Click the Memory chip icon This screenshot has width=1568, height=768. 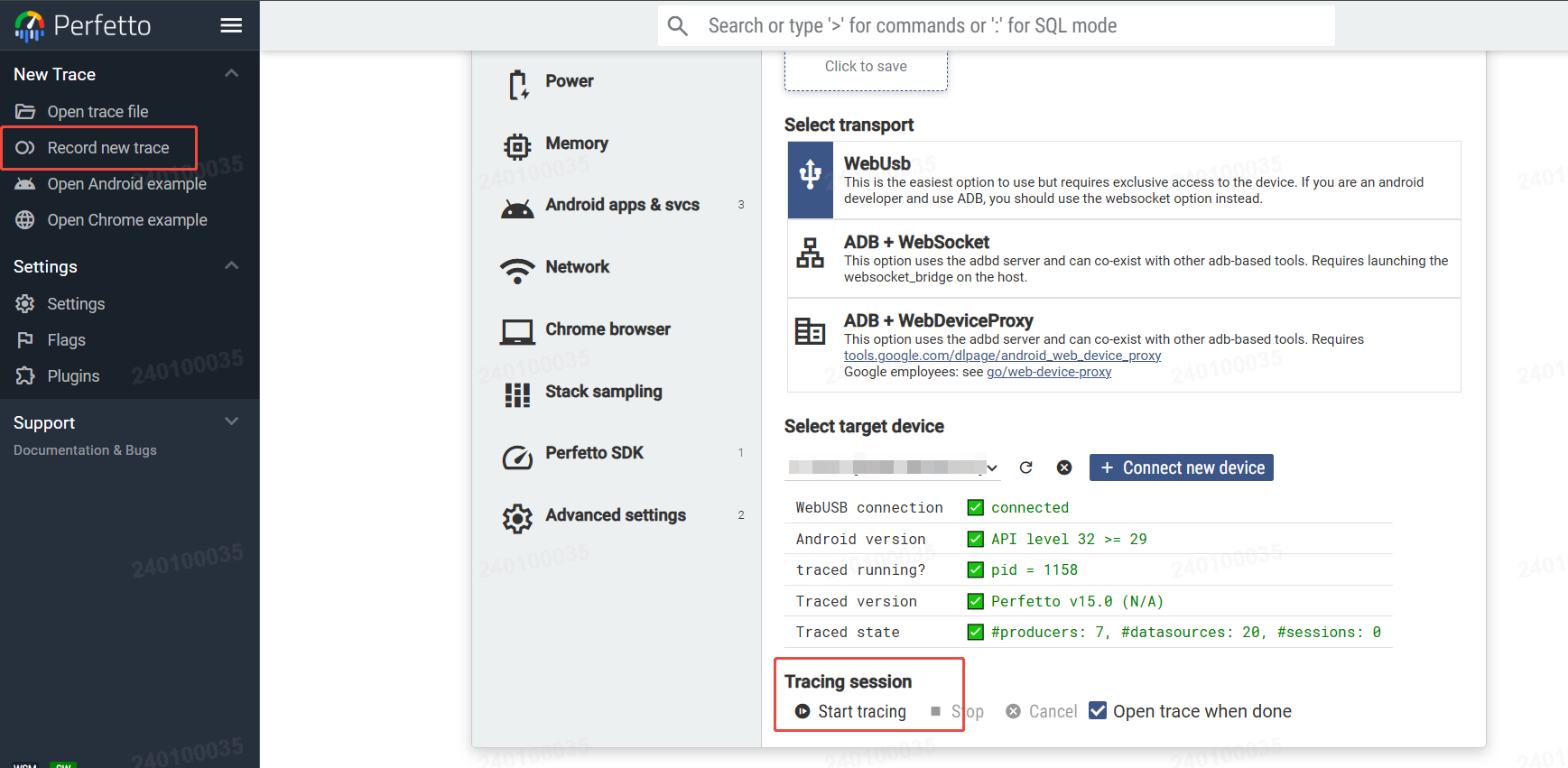517,146
